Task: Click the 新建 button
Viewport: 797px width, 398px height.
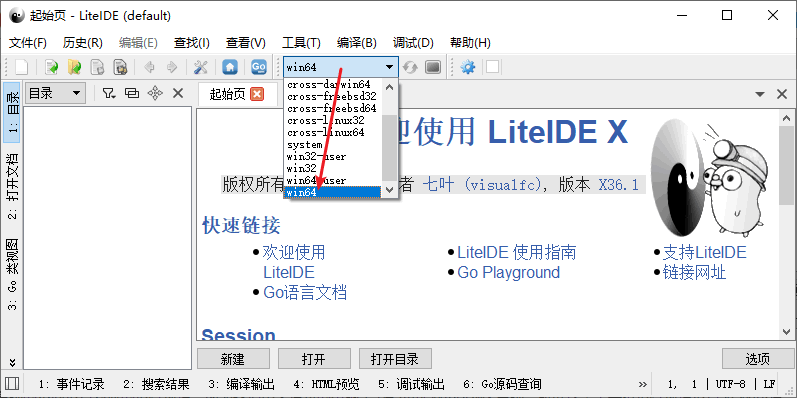Action: coord(233,359)
